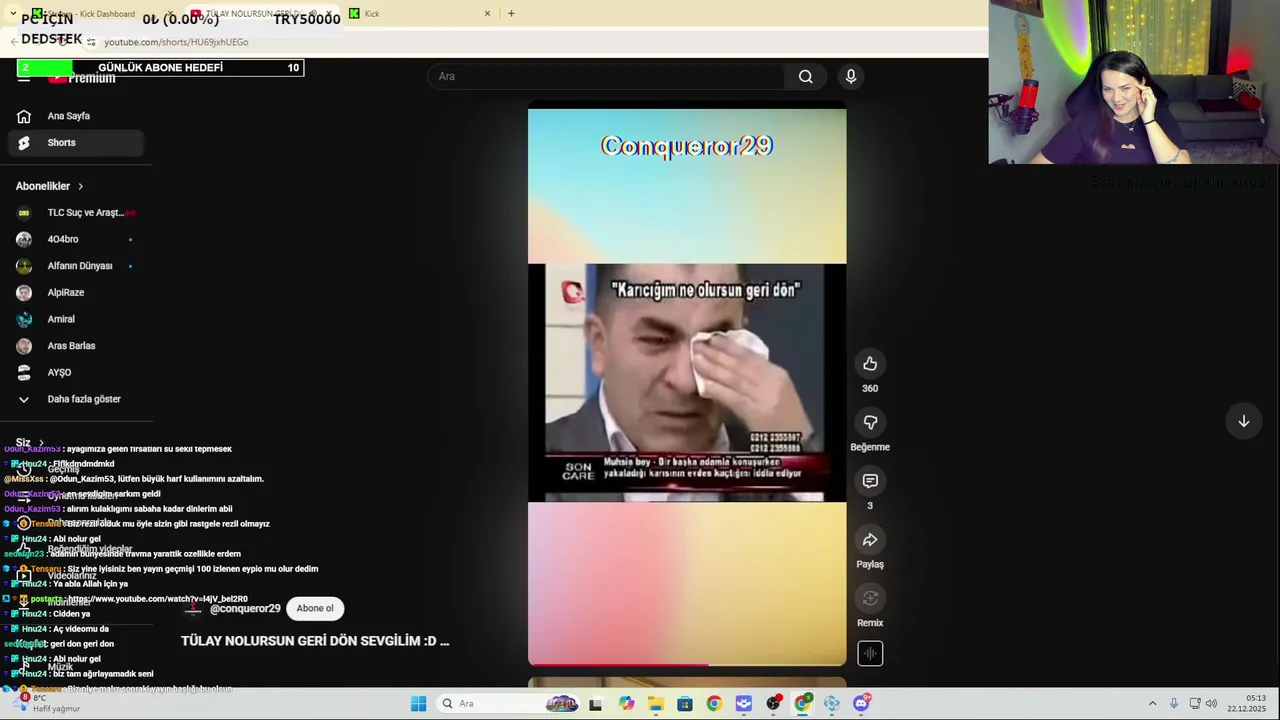Open the AYŞO channel
Screen dimensions: 1280x720
pyautogui.click(x=75, y=372)
